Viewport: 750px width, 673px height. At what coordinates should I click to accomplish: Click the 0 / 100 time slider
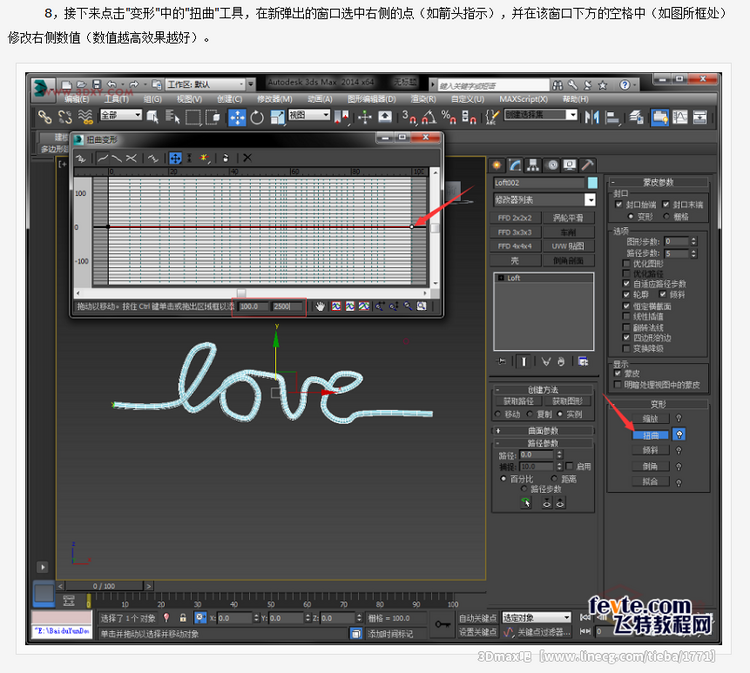pyautogui.click(x=104, y=586)
